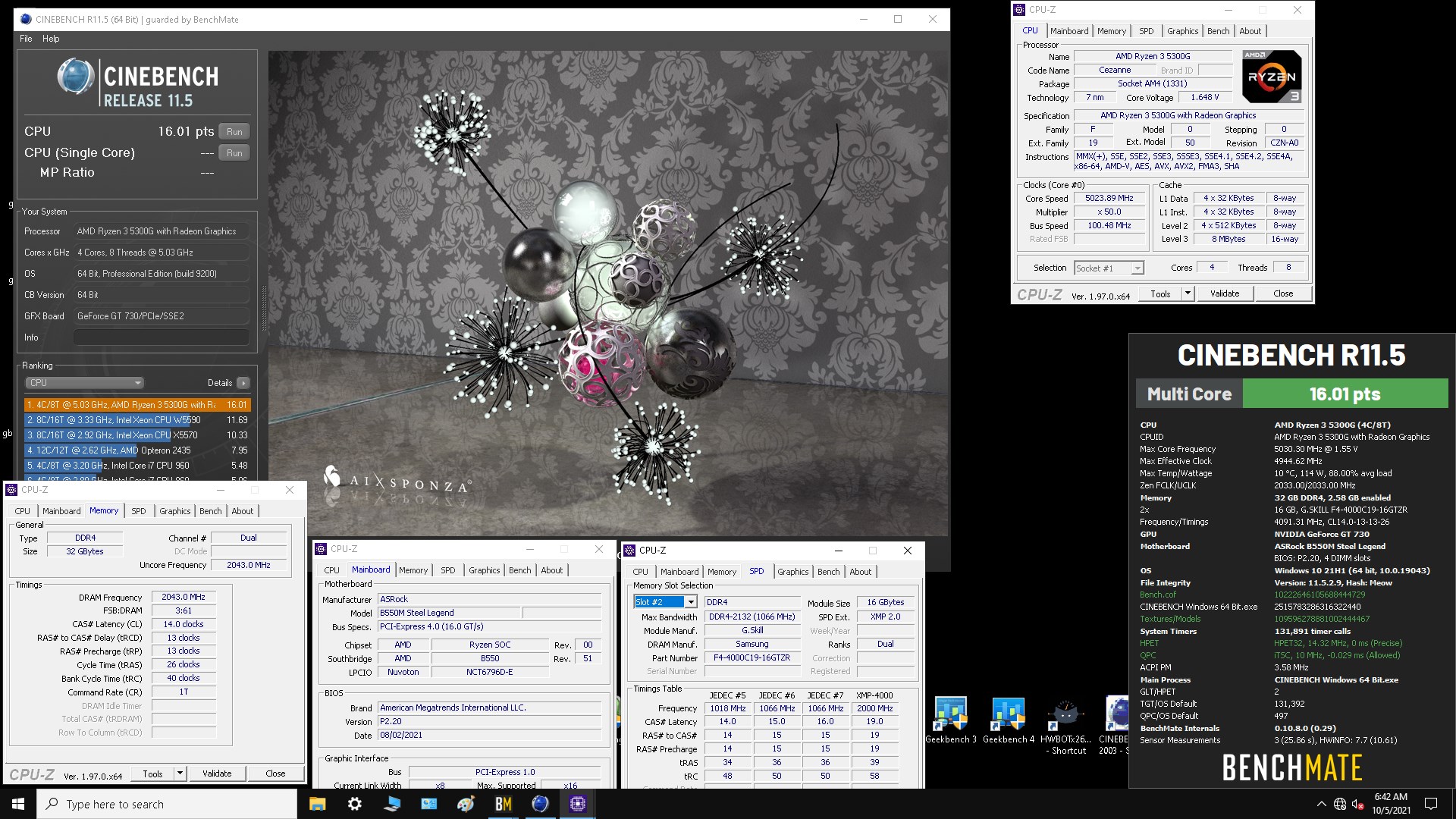Launch HWBOTx265 desktop shortcut
The image size is (1456, 819).
1066,726
